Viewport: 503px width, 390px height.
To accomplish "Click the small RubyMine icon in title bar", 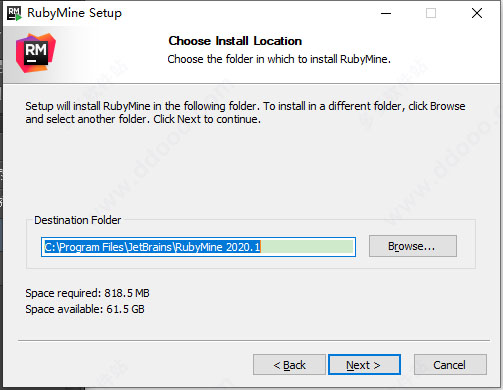I will click(14, 13).
